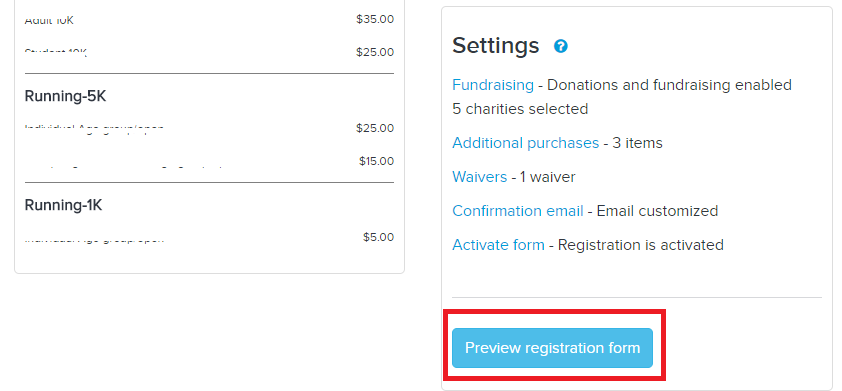
Task: Click the 'Registration is activated' status text
Action: point(641,245)
